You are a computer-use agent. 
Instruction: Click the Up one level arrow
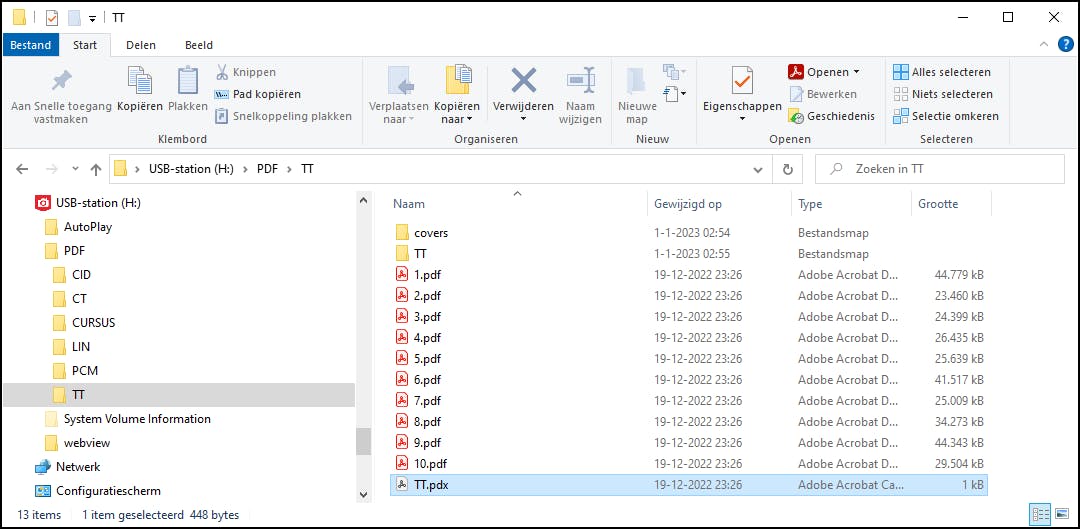(96, 169)
